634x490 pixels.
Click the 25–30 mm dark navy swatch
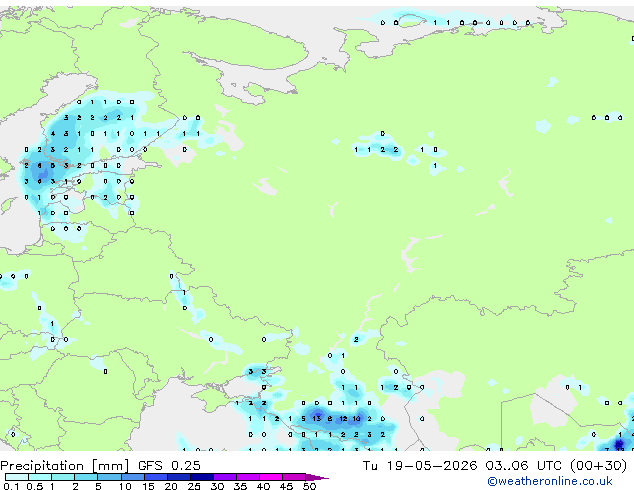click(x=201, y=477)
